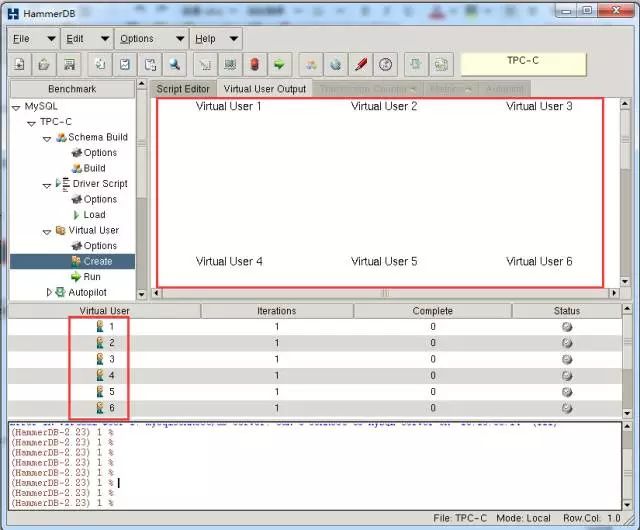
Task: Click the up arrow of virtual user table scrollbar
Action: pyautogui.click(x=627, y=309)
